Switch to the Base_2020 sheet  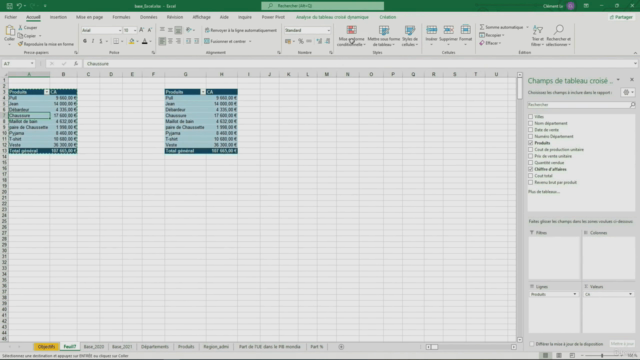coord(93,347)
